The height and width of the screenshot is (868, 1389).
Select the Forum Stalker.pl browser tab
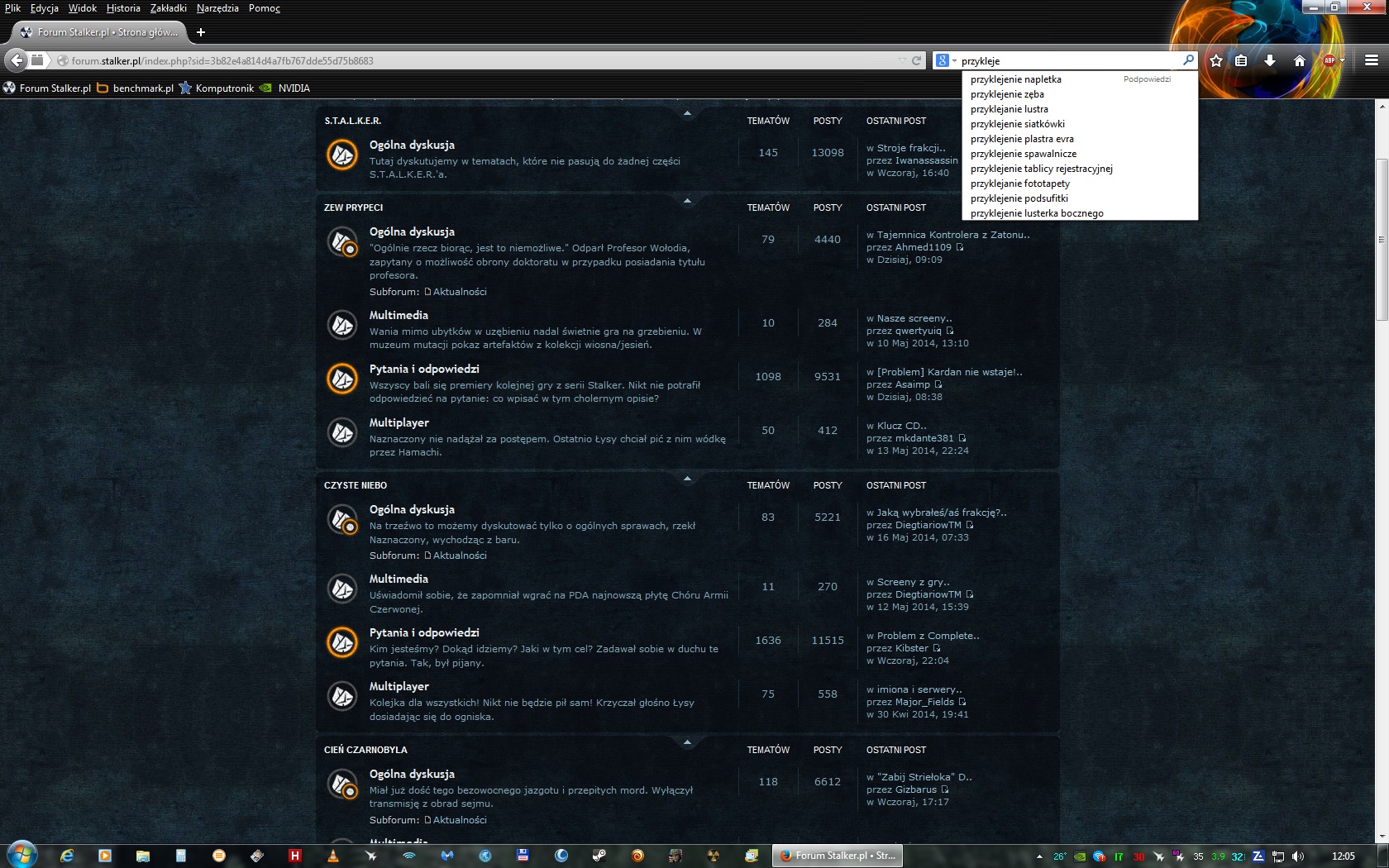(99, 32)
